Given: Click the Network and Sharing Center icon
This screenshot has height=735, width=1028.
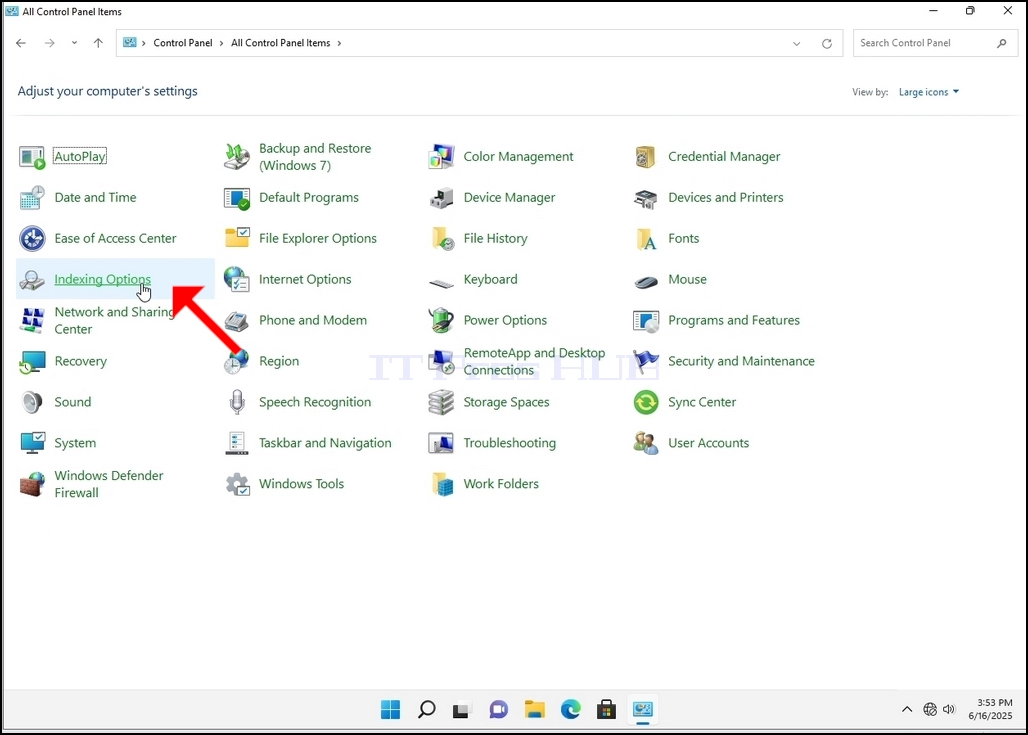Looking at the screenshot, I should (x=31, y=321).
